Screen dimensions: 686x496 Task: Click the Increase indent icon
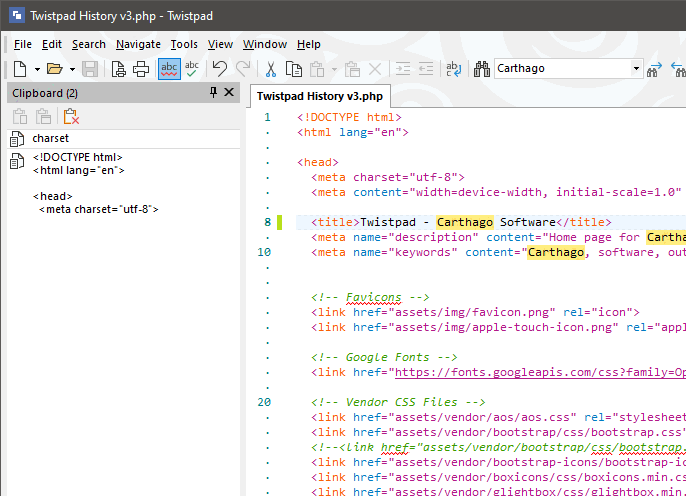(402, 69)
